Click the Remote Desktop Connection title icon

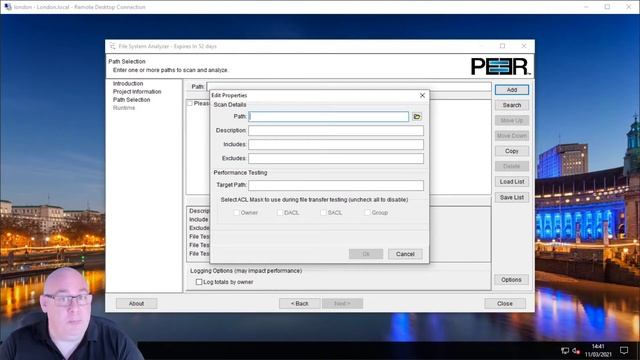[7, 7]
